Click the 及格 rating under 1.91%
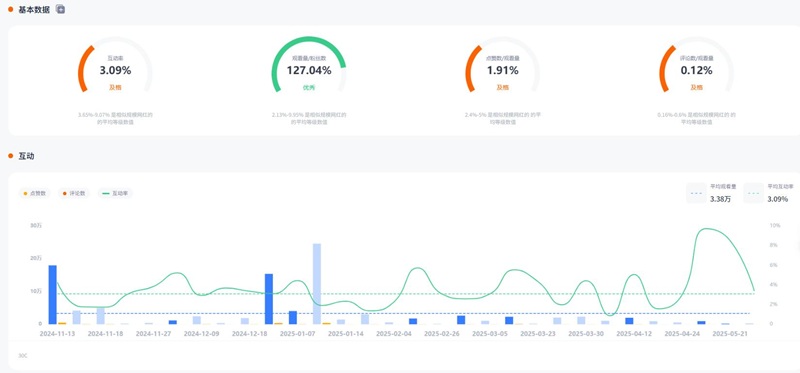 [x=503, y=87]
